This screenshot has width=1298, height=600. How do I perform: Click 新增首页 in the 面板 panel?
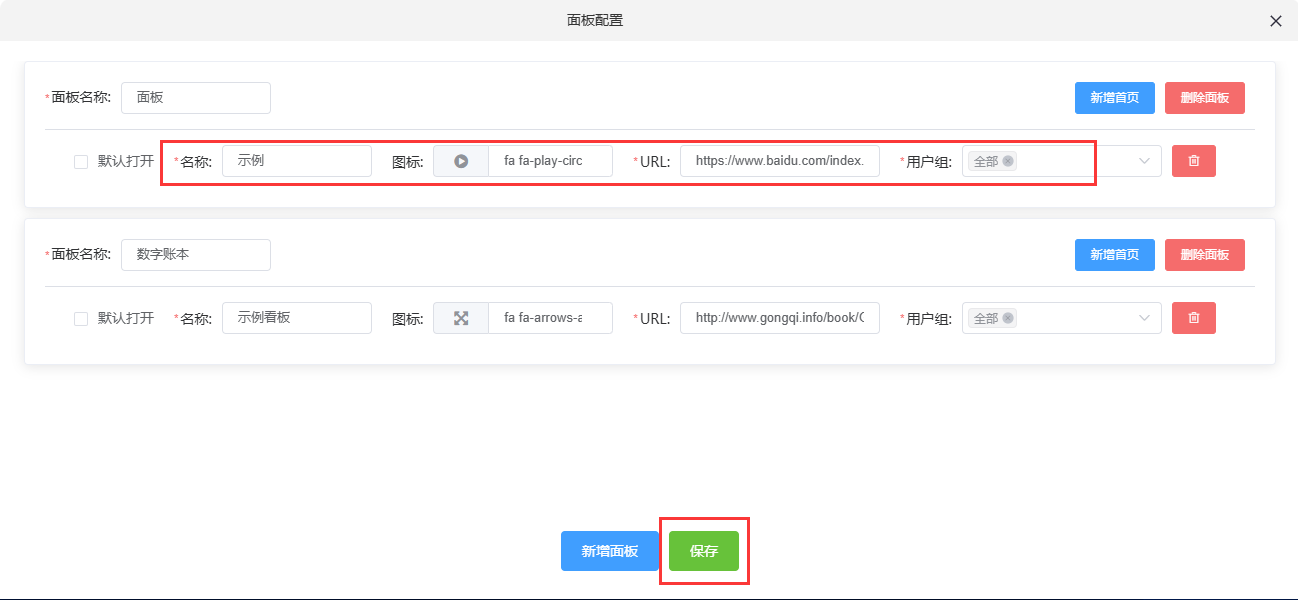[1114, 98]
